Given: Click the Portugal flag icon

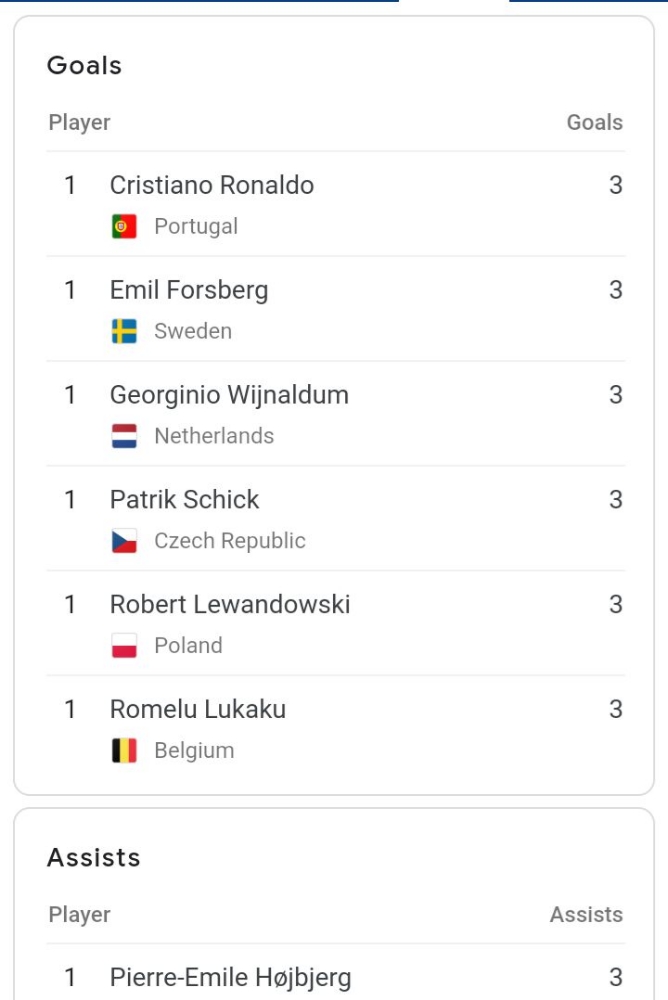Looking at the screenshot, I should (x=124, y=227).
